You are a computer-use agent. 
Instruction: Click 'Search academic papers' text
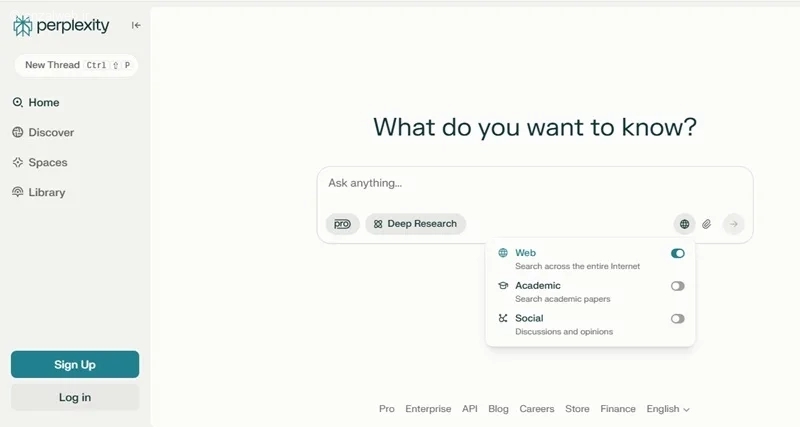click(x=562, y=299)
